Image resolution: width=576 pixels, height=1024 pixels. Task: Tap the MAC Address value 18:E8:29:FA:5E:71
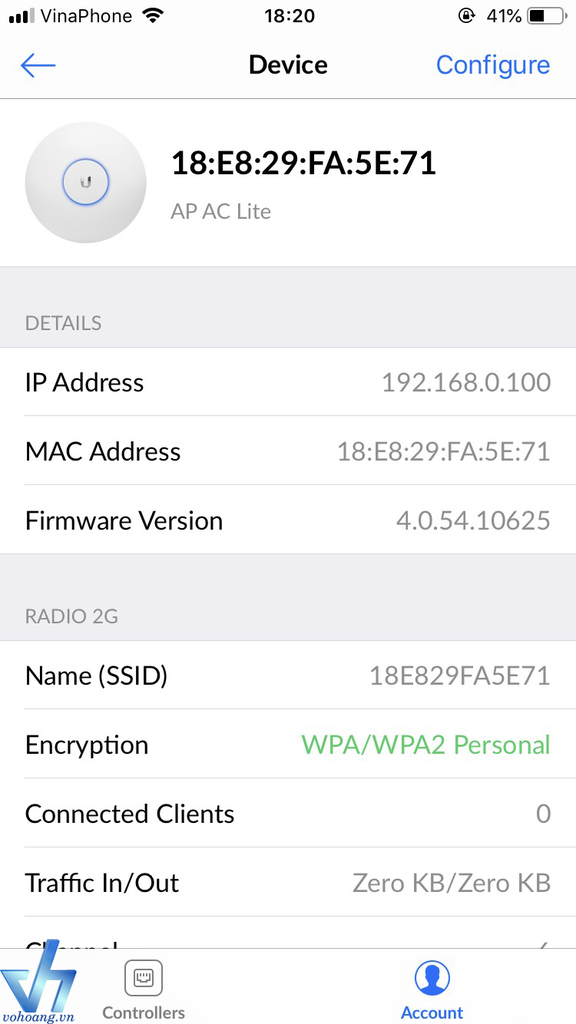pyautogui.click(x=443, y=451)
